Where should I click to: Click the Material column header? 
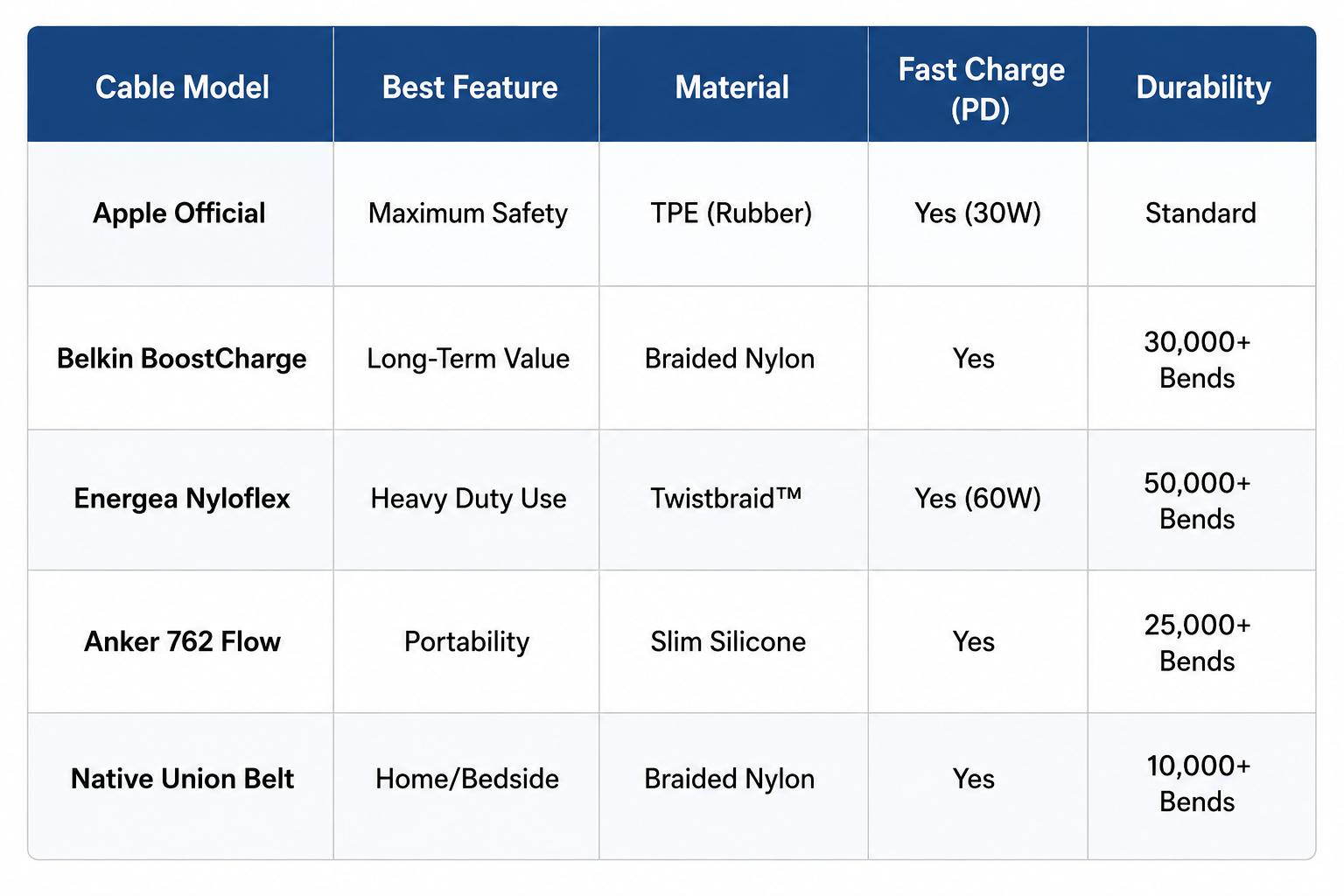[733, 87]
